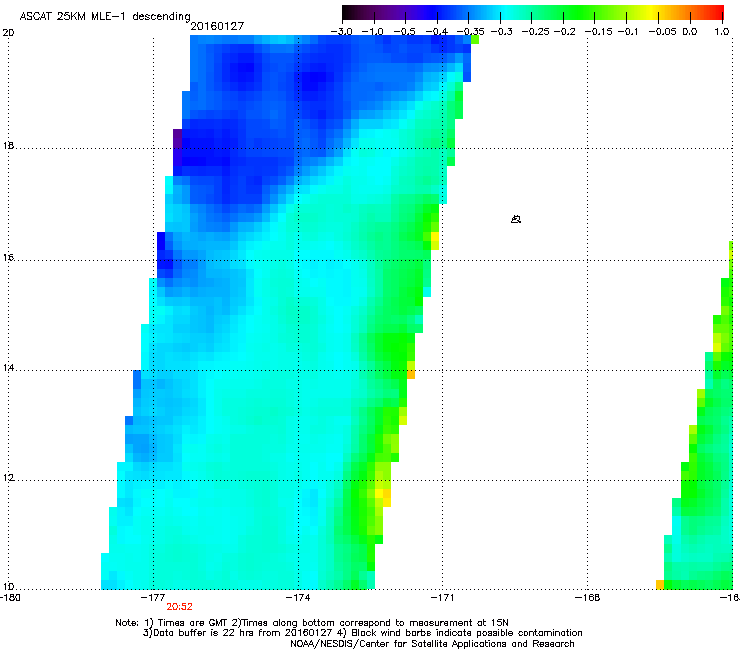Click the small island outline east of the swath
Image resolution: width=740 pixels, height=650 pixels.
[516, 219]
